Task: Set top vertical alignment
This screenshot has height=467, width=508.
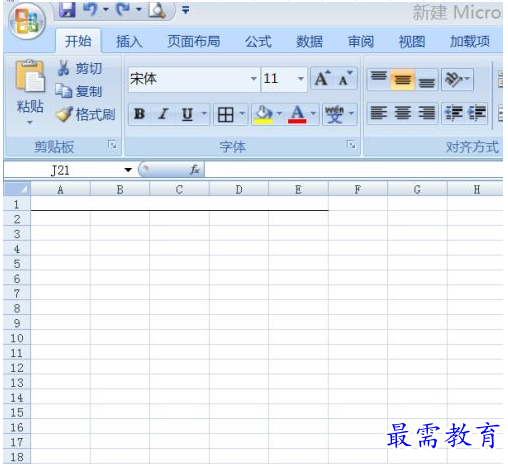Action: tap(379, 79)
